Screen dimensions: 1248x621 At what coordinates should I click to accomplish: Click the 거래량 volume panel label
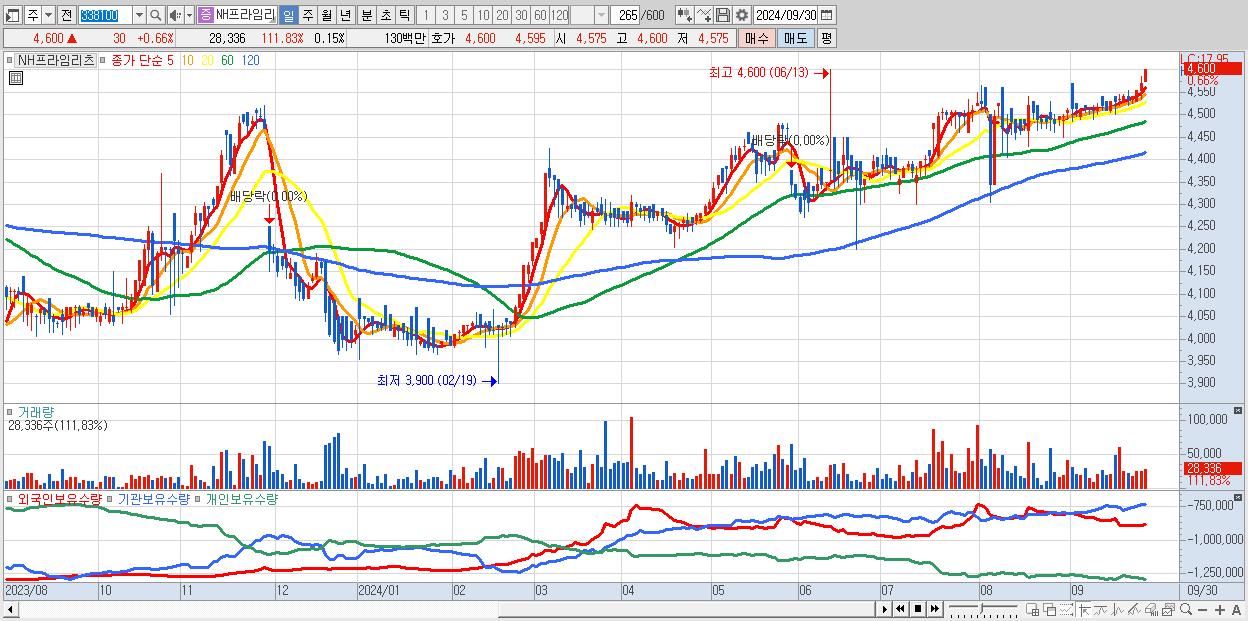point(35,411)
